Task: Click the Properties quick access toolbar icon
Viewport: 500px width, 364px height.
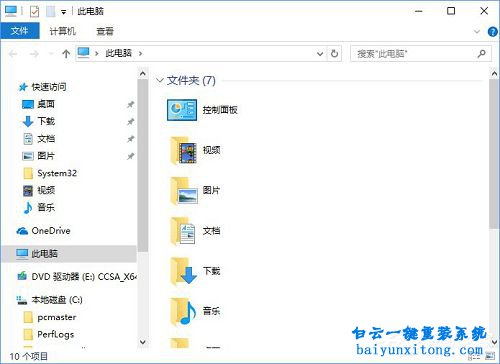Action: tap(35, 11)
